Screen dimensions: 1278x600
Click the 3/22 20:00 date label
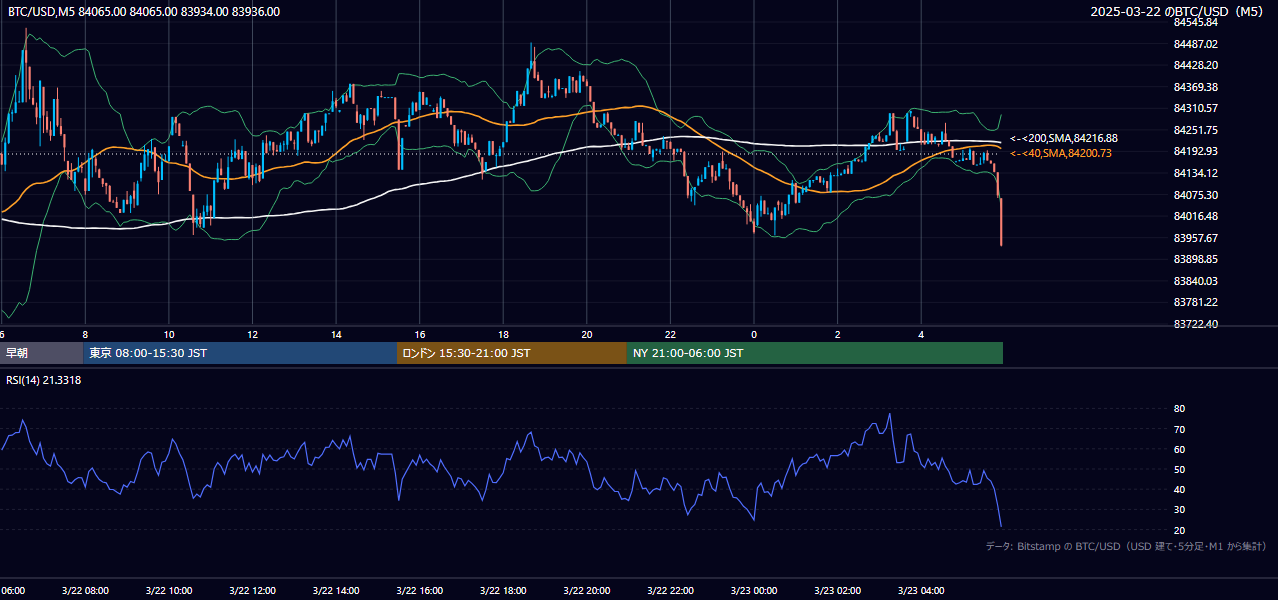click(586, 591)
